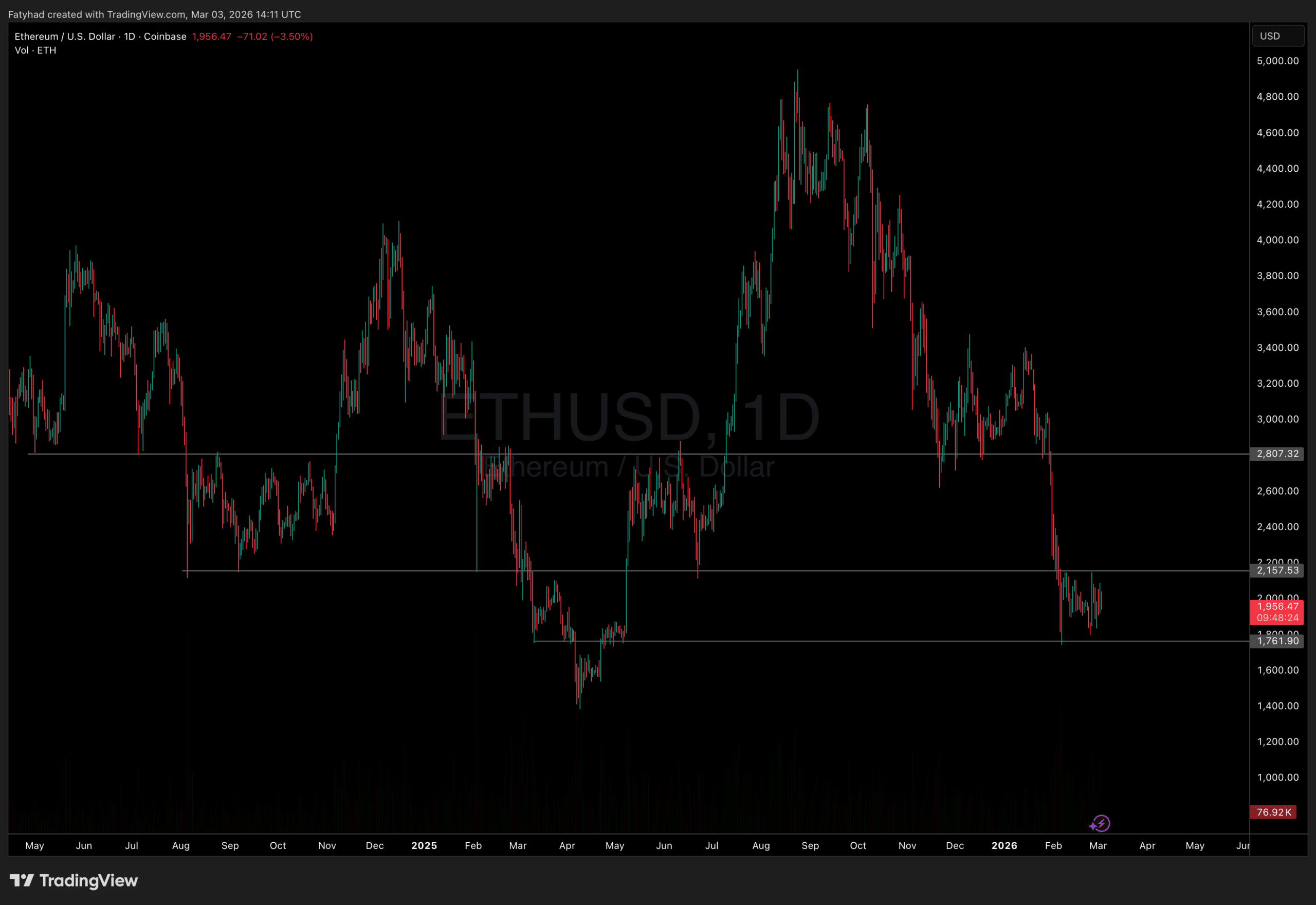Viewport: 1316px width, 905px height.
Task: Click the 76.92 K volume label
Action: click(x=1273, y=812)
